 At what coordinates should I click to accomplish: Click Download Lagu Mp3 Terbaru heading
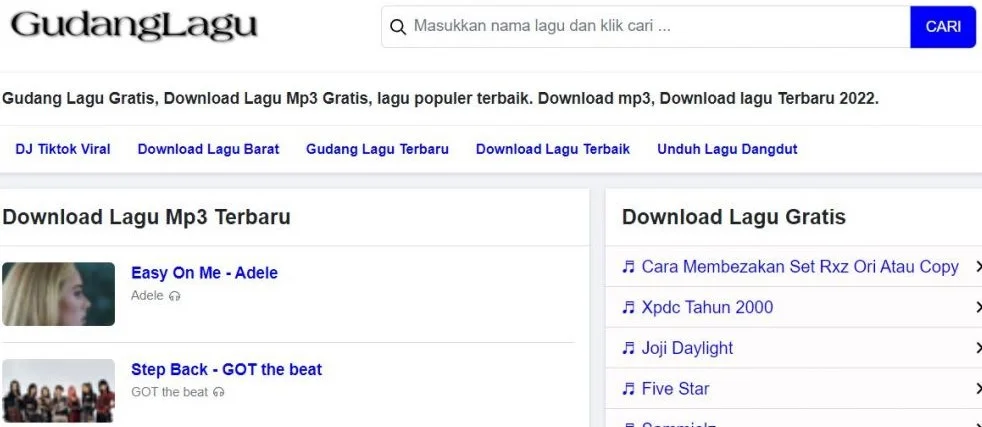click(x=147, y=217)
